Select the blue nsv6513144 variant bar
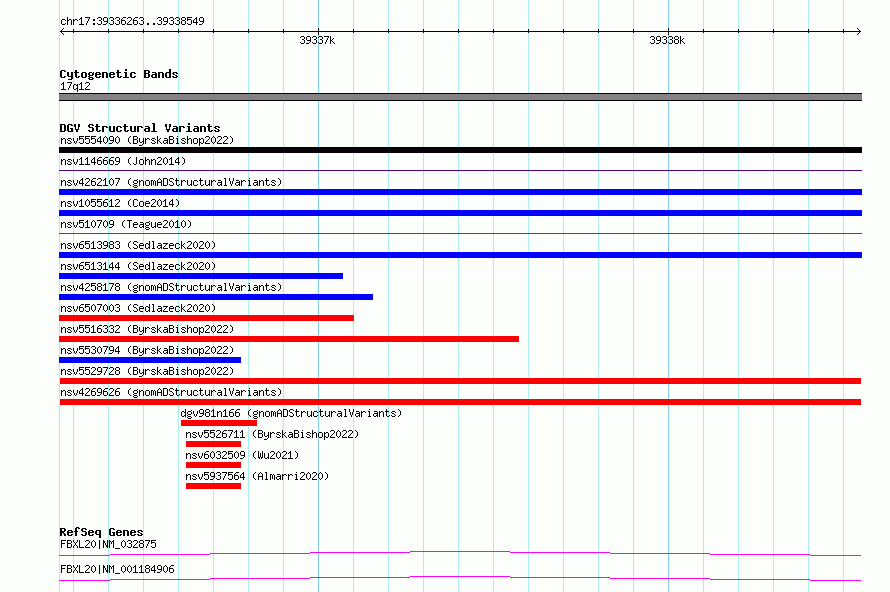890x592 pixels. (201, 276)
